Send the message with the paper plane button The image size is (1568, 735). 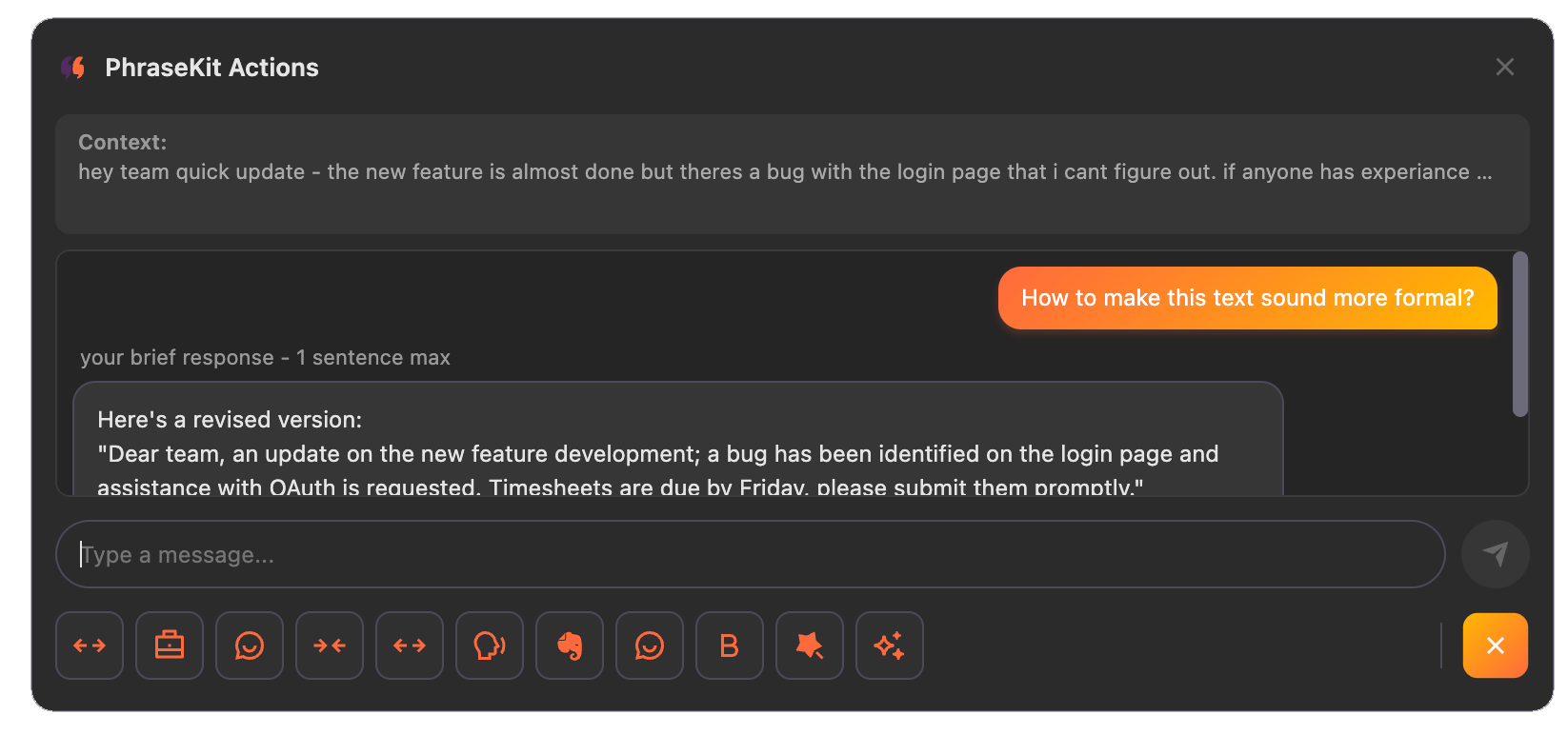point(1496,554)
